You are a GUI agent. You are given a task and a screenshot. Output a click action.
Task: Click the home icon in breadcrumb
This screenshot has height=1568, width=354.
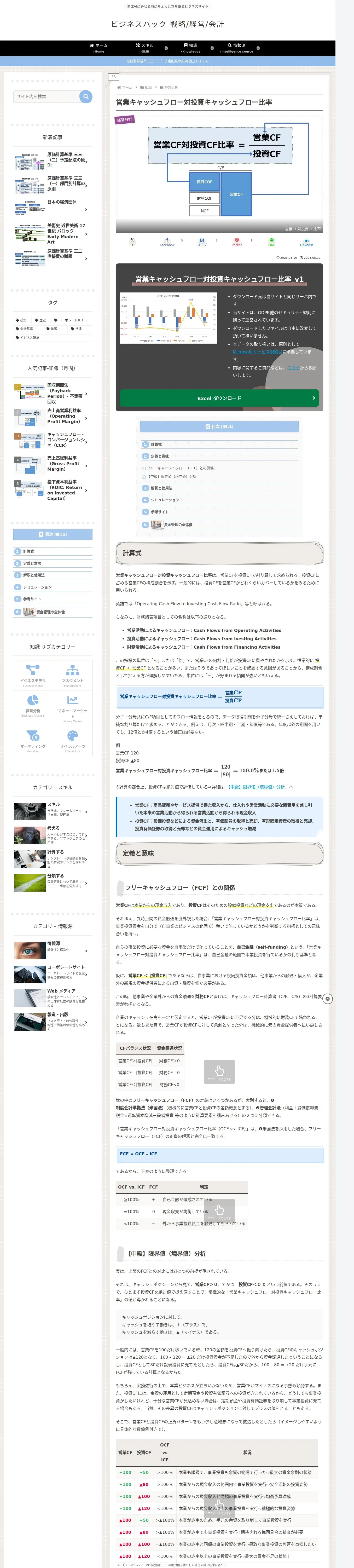pos(119,88)
